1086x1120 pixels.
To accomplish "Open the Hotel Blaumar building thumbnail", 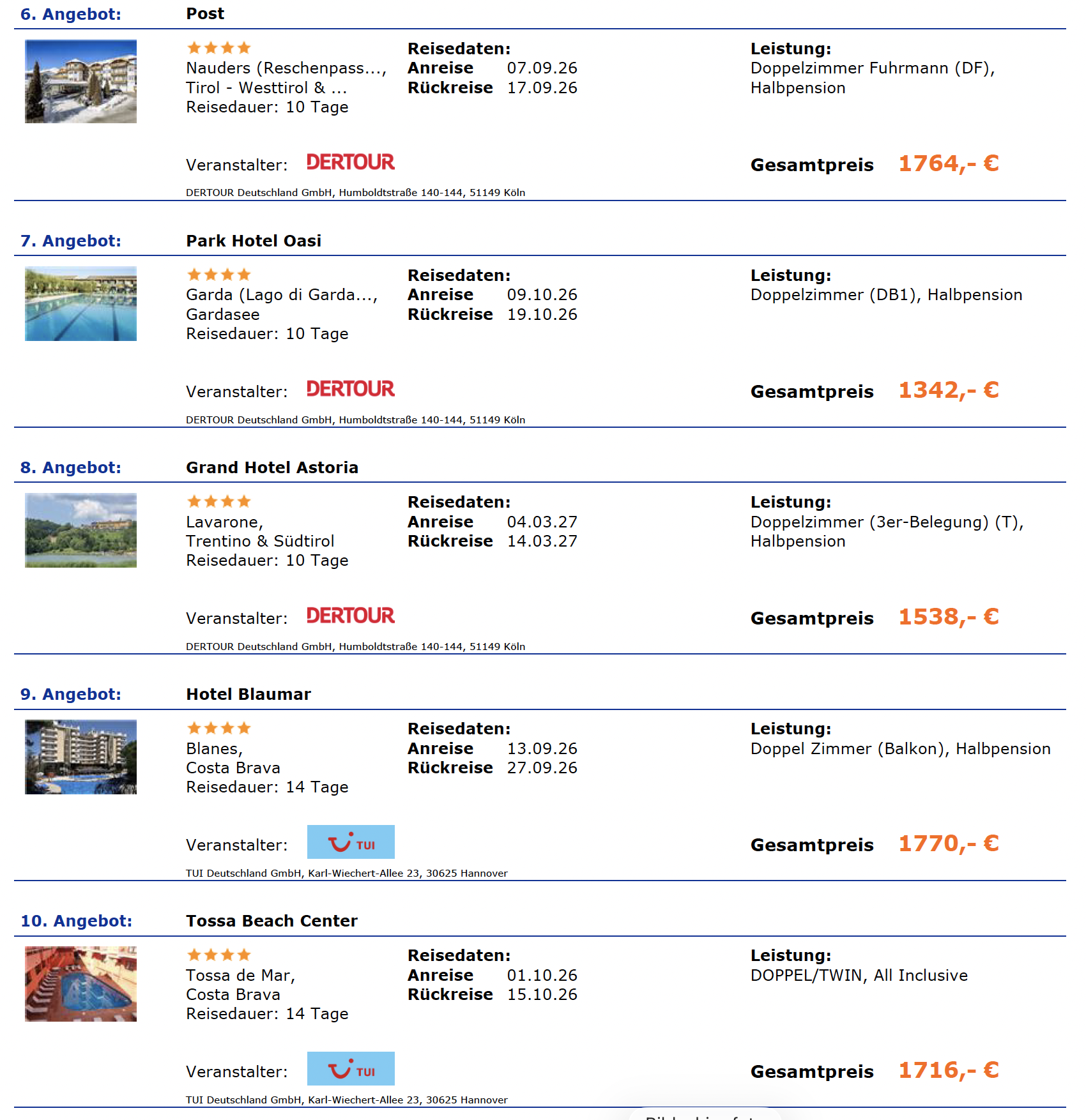I will [80, 757].
